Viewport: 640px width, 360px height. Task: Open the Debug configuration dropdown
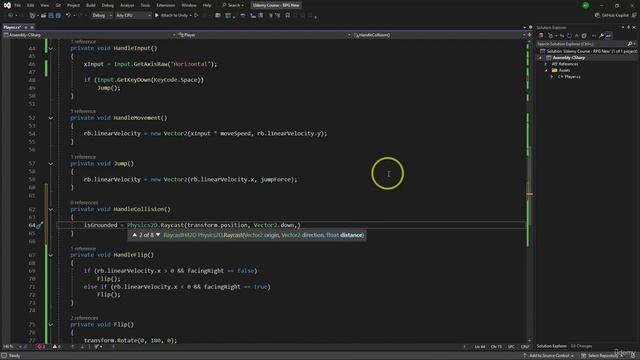[102, 16]
